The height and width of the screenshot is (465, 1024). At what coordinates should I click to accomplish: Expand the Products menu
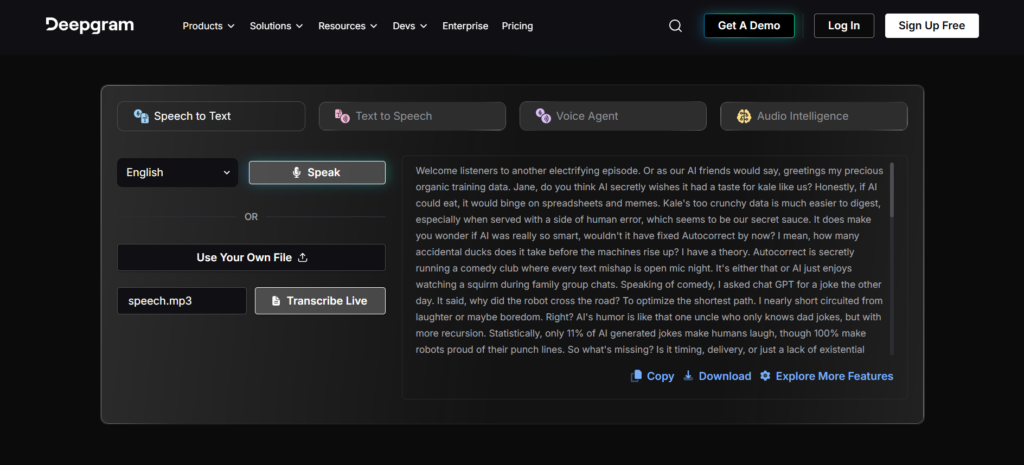click(x=208, y=26)
